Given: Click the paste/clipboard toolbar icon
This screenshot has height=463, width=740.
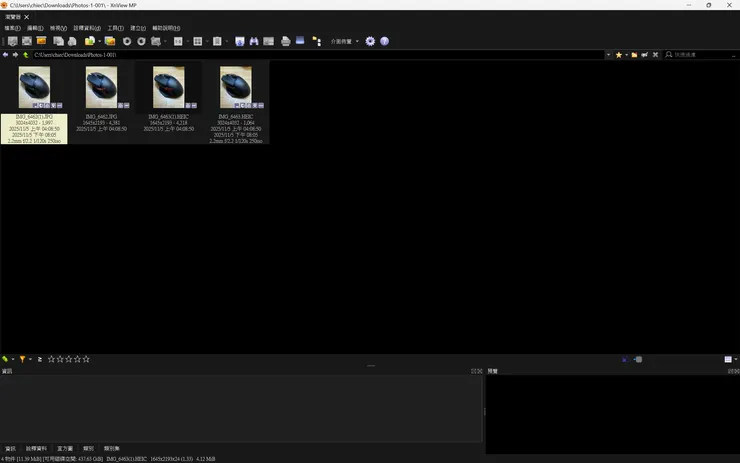Looking at the screenshot, I should click(x=72, y=42).
